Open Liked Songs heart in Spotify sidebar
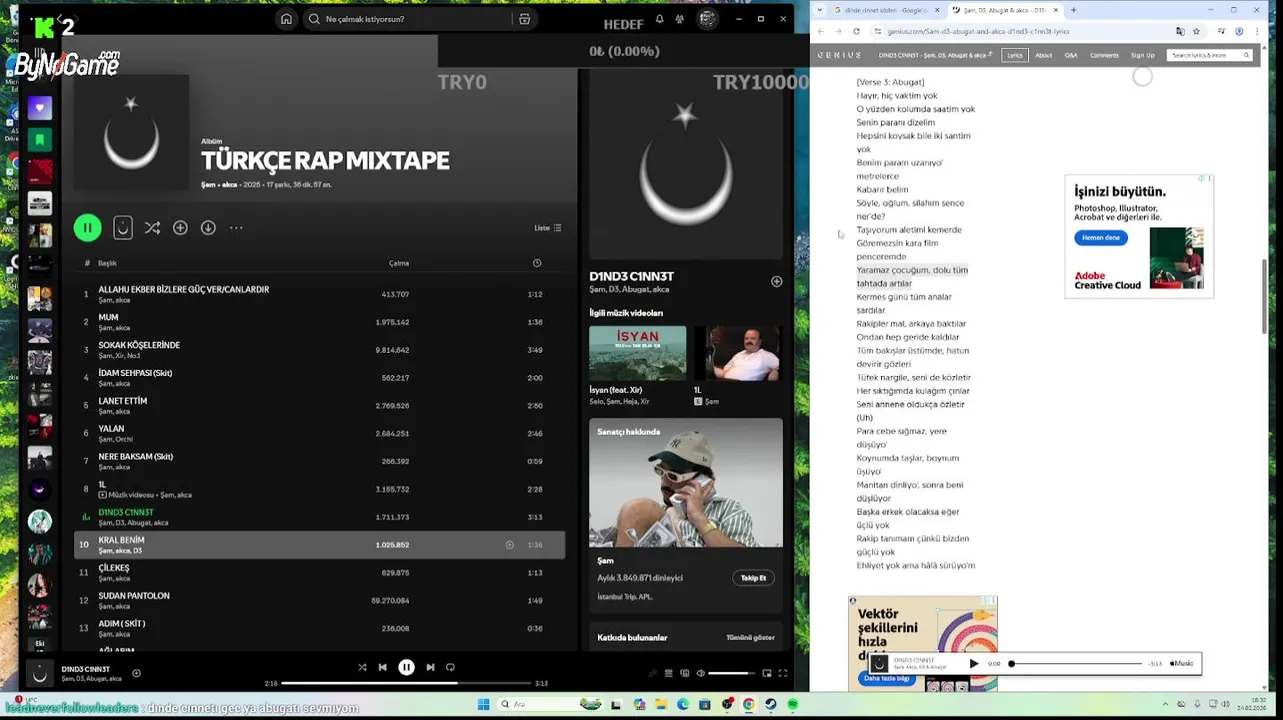The width and height of the screenshot is (1283, 720). [39, 108]
